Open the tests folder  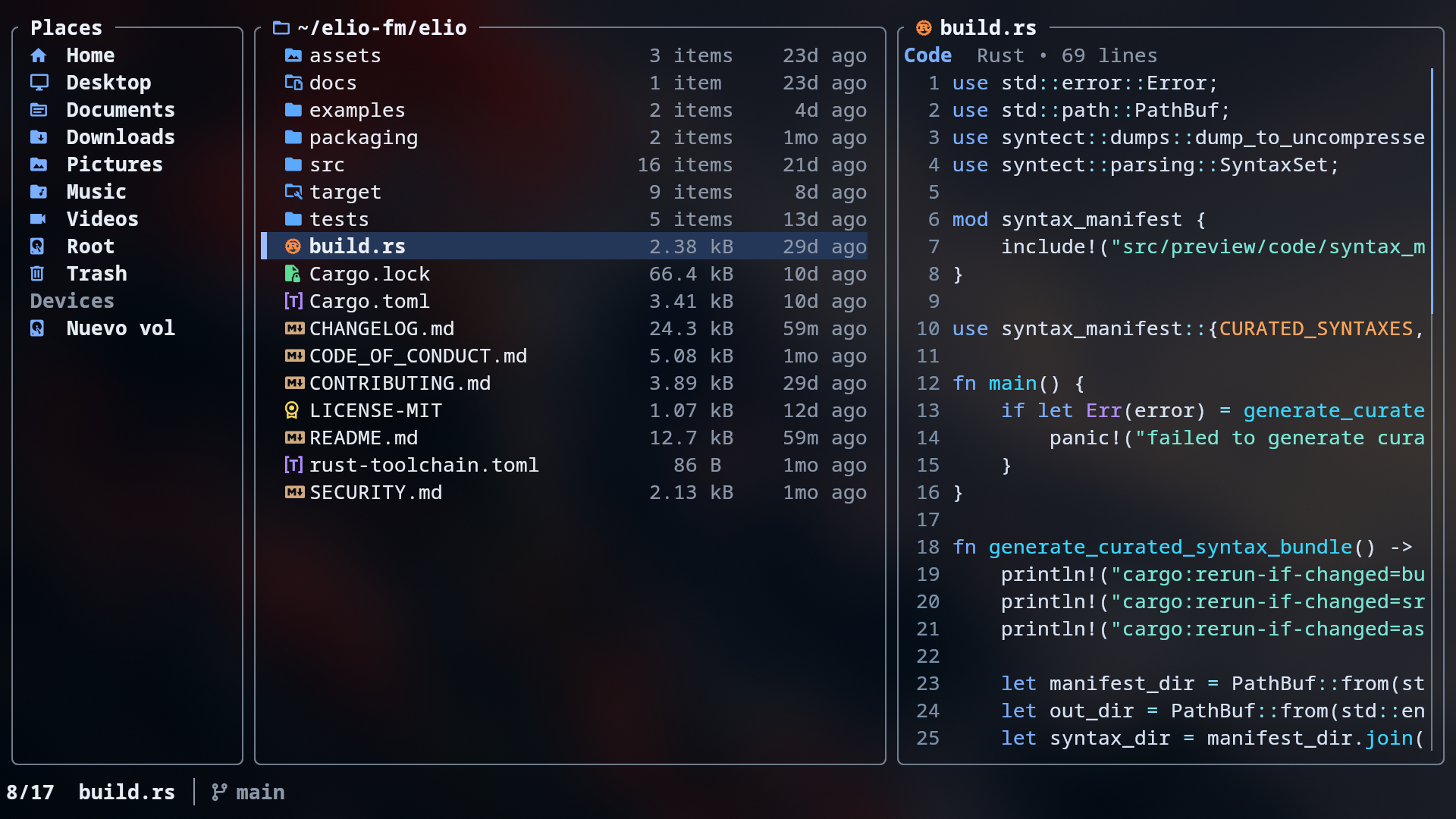coord(564,219)
